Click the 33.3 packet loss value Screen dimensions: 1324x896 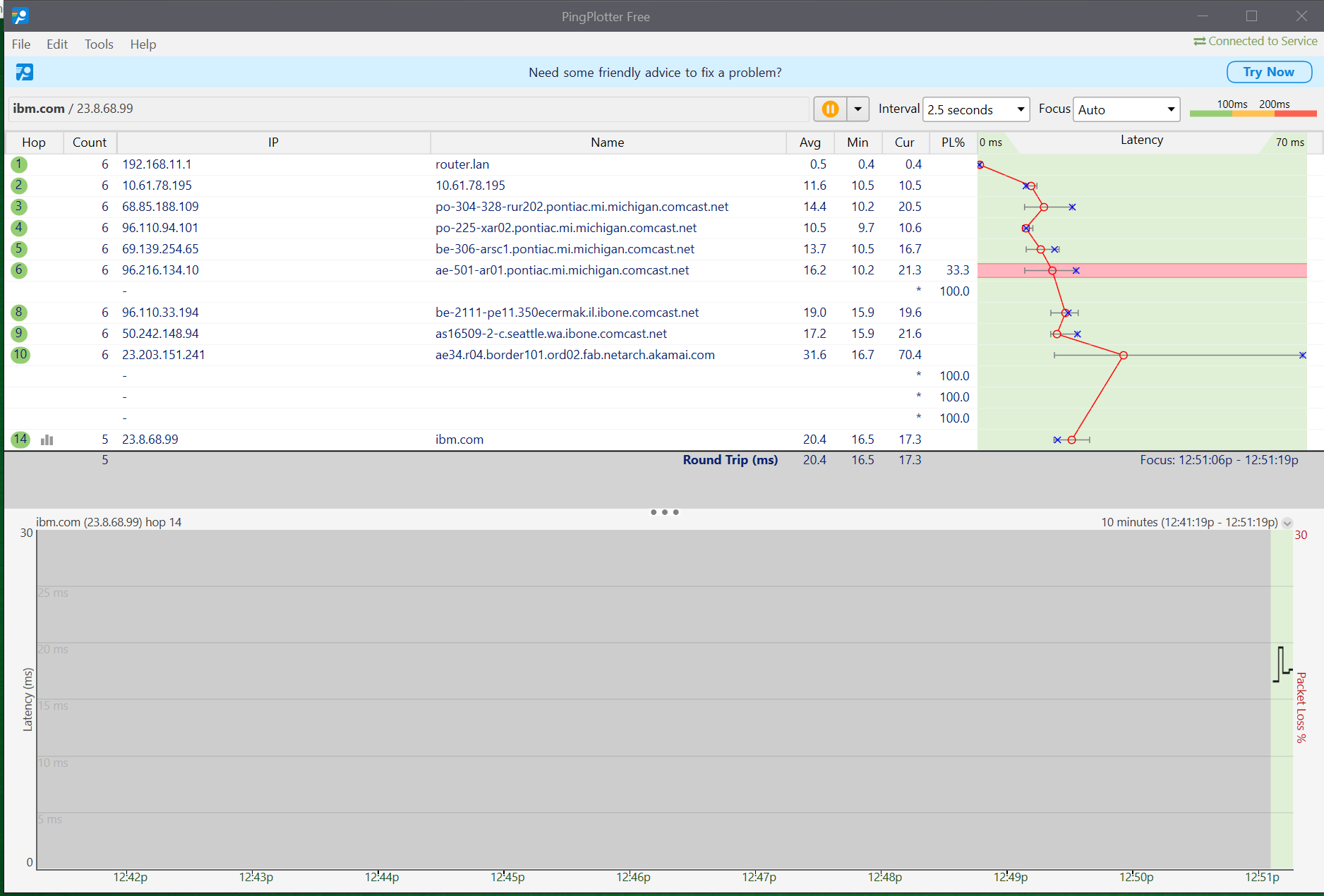click(958, 270)
